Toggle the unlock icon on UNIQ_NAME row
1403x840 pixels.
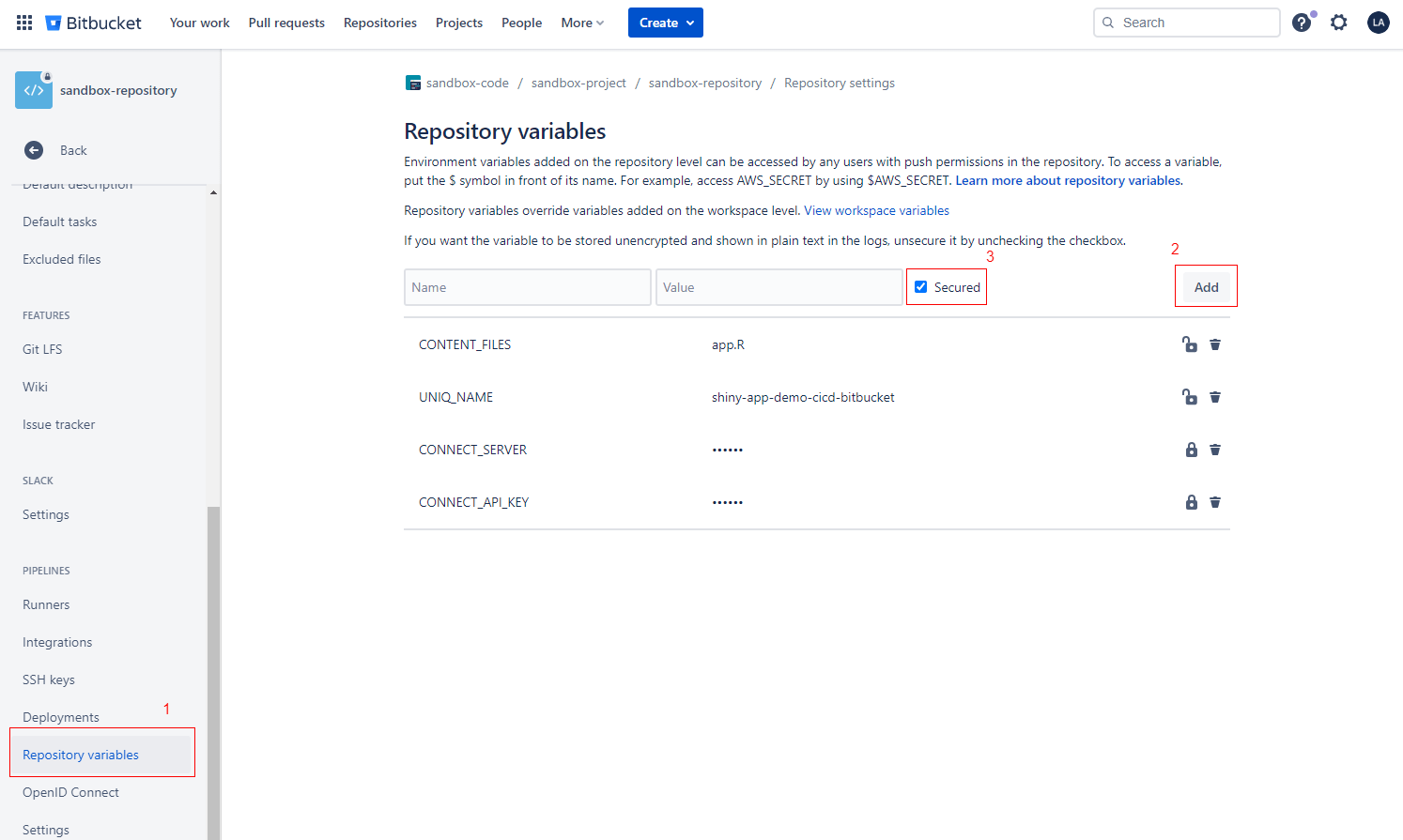point(1190,397)
